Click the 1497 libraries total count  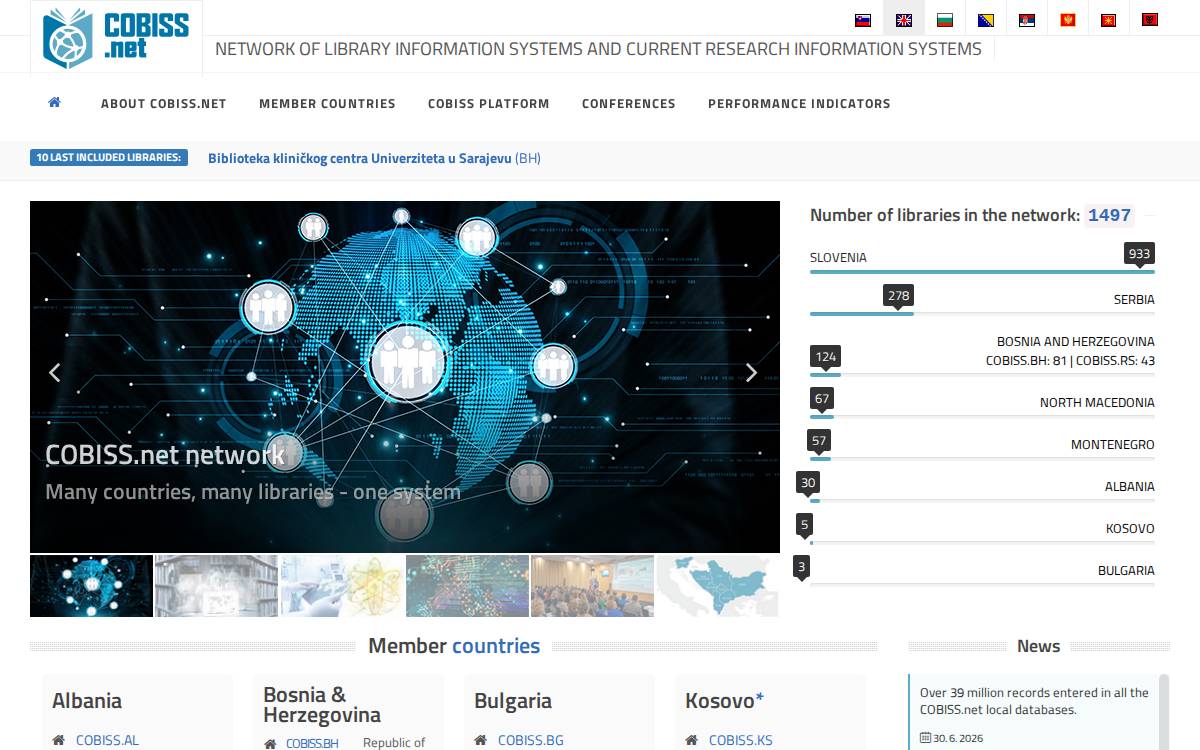1109,215
